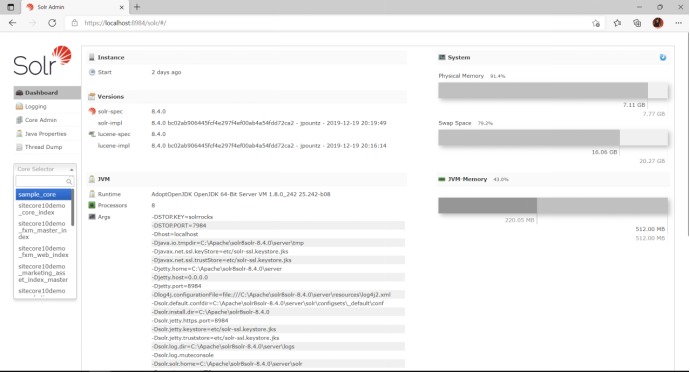Click the Start clock icon
Viewport: 690px width, 373px height.
click(92, 72)
